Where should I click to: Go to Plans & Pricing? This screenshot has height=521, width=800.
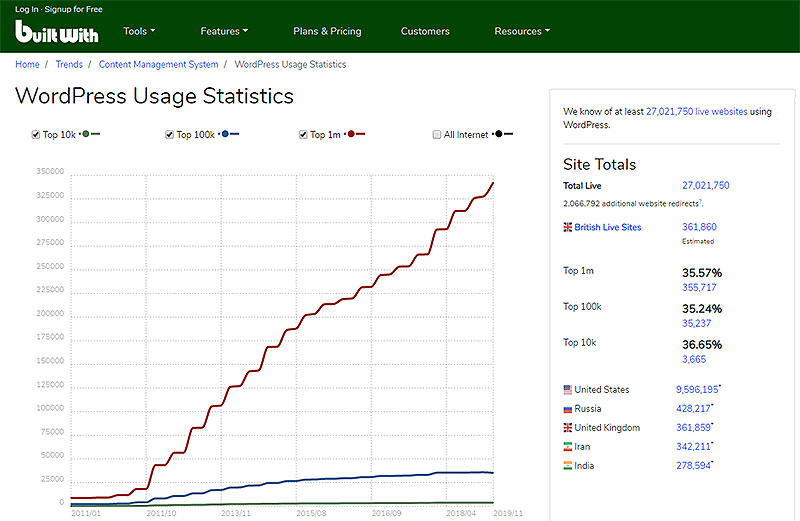pyautogui.click(x=327, y=31)
